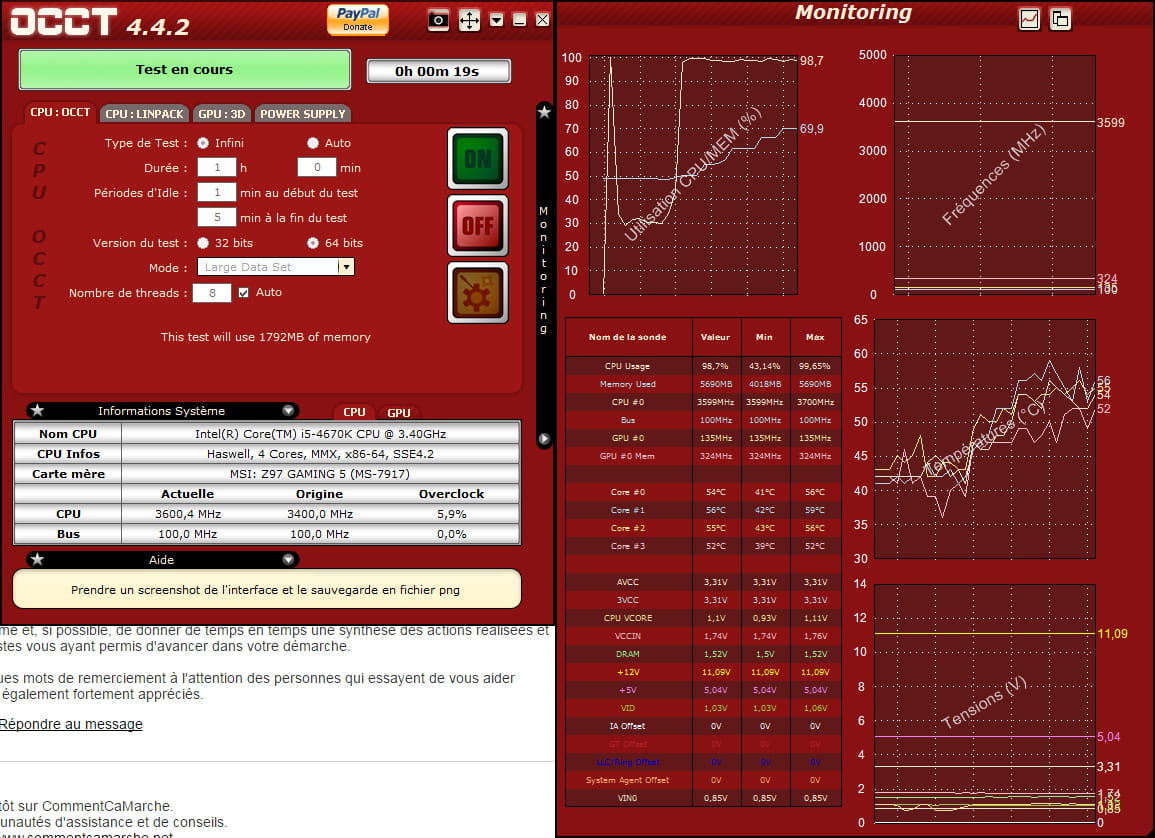Click the Nombre de threads input field
This screenshot has height=838, width=1155.
point(212,293)
